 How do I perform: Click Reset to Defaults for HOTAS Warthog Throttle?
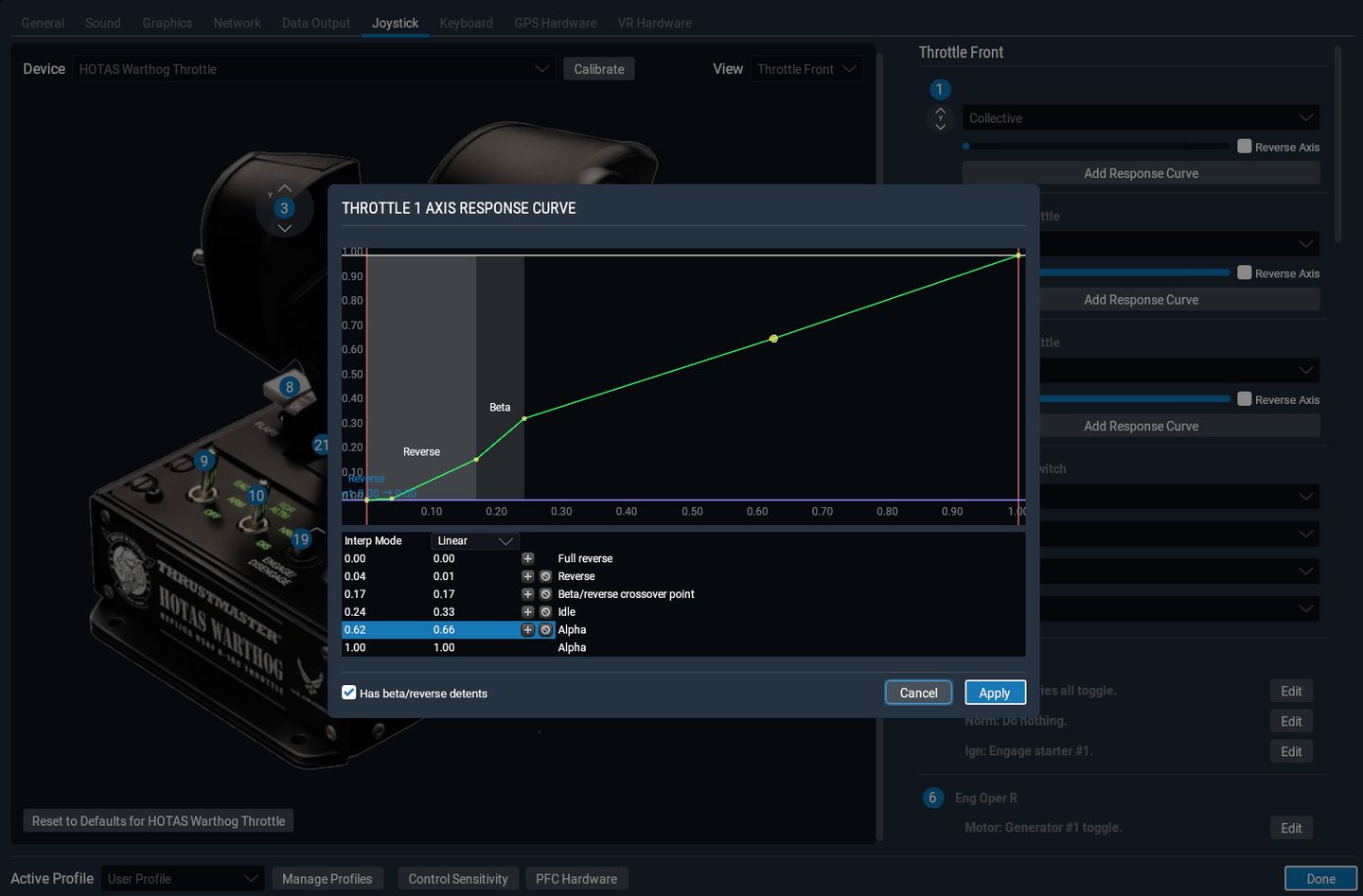[x=158, y=821]
